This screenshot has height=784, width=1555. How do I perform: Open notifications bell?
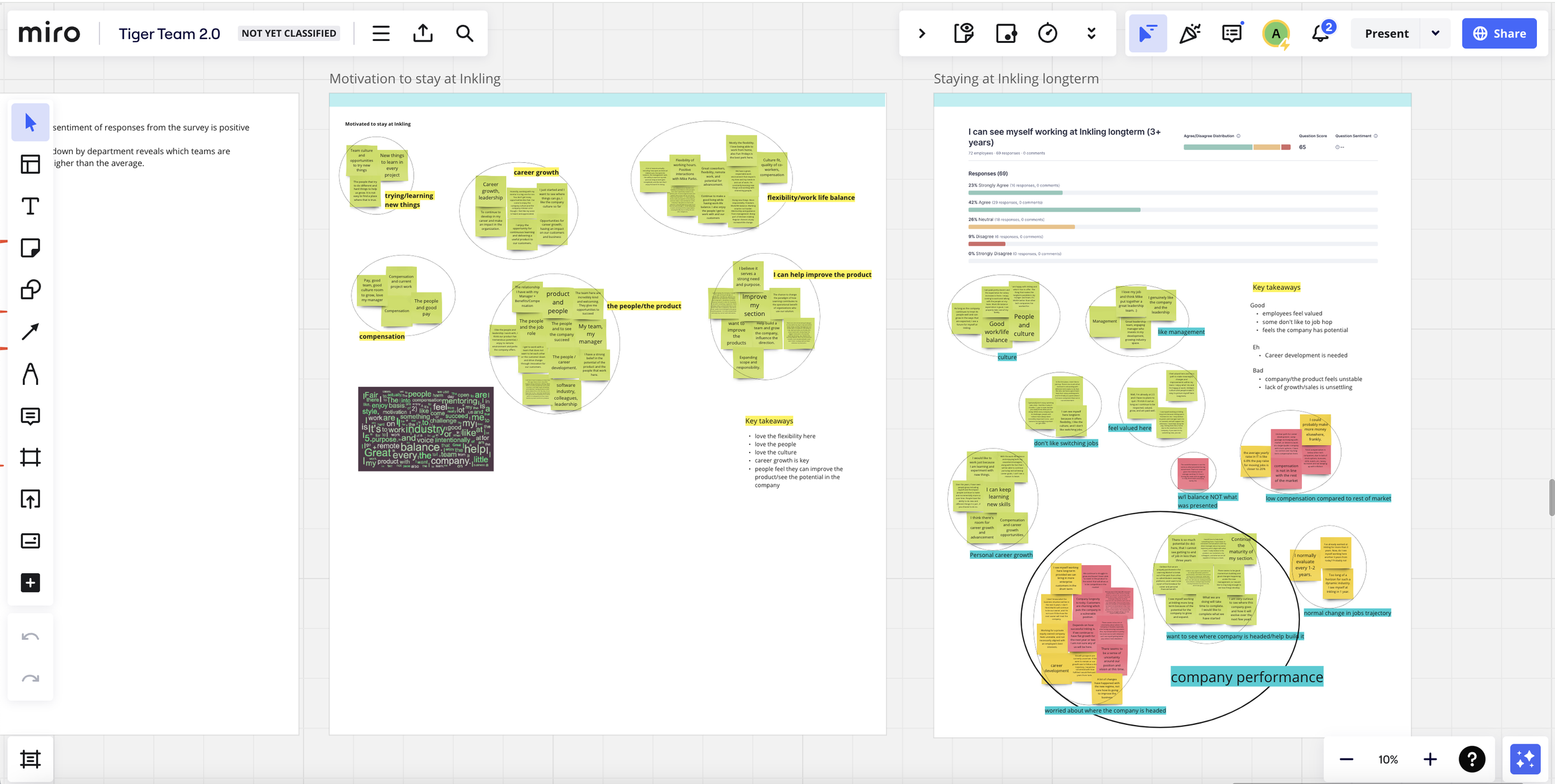[1320, 34]
